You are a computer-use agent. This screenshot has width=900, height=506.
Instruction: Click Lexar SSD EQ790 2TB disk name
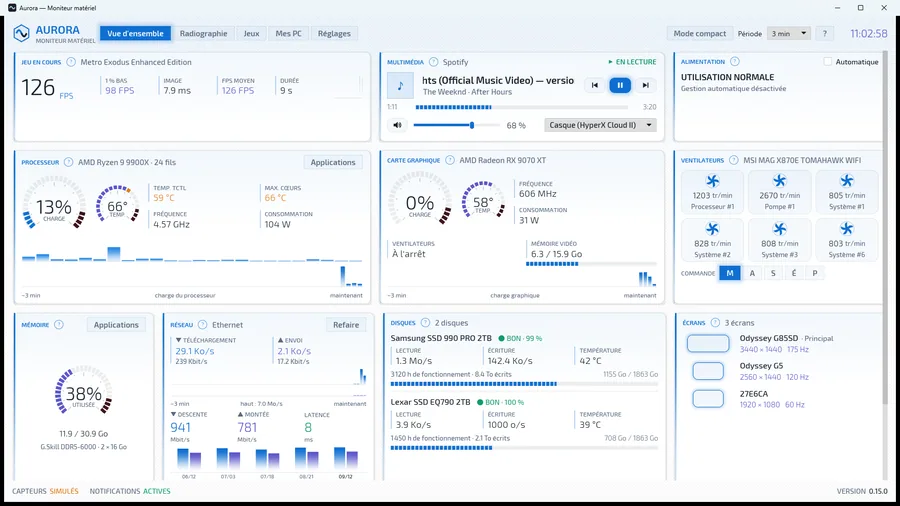click(x=430, y=402)
